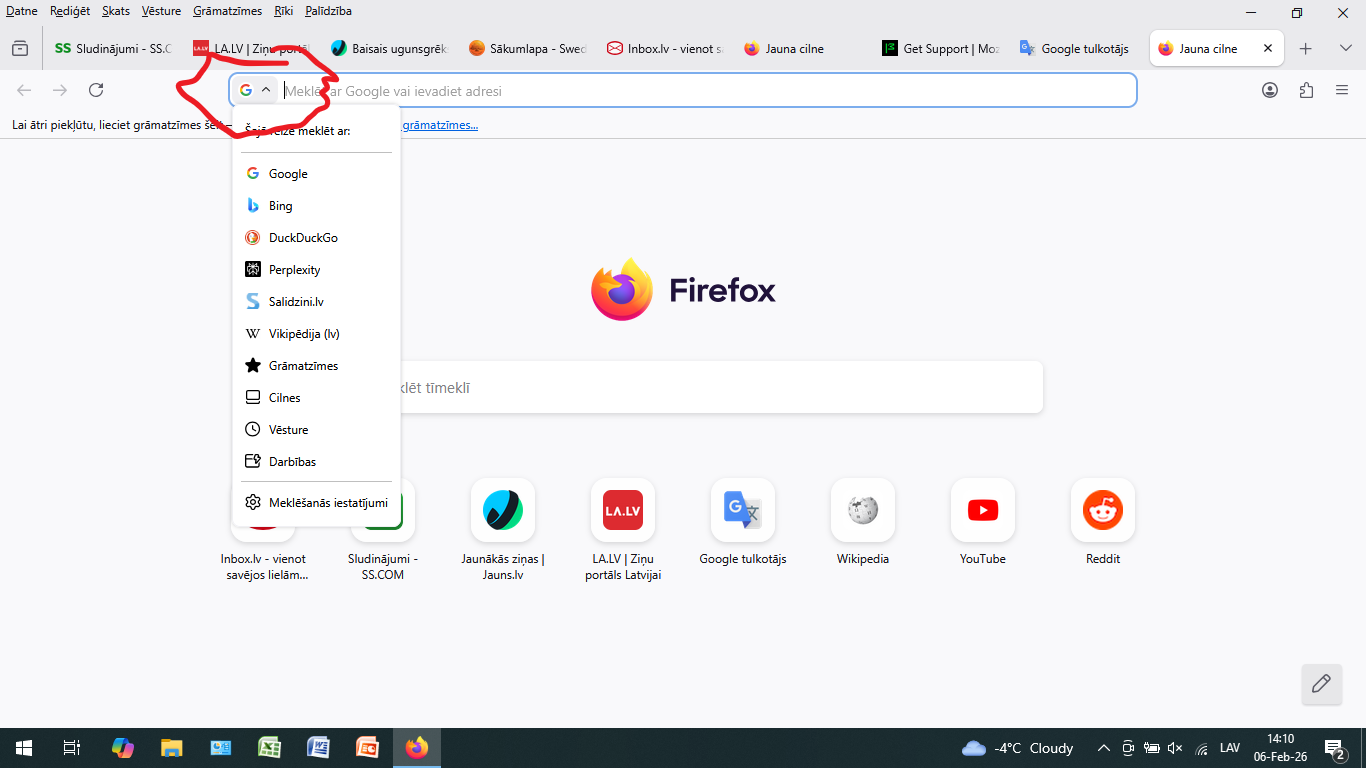Choose Perplexity from the search list

[316, 270]
